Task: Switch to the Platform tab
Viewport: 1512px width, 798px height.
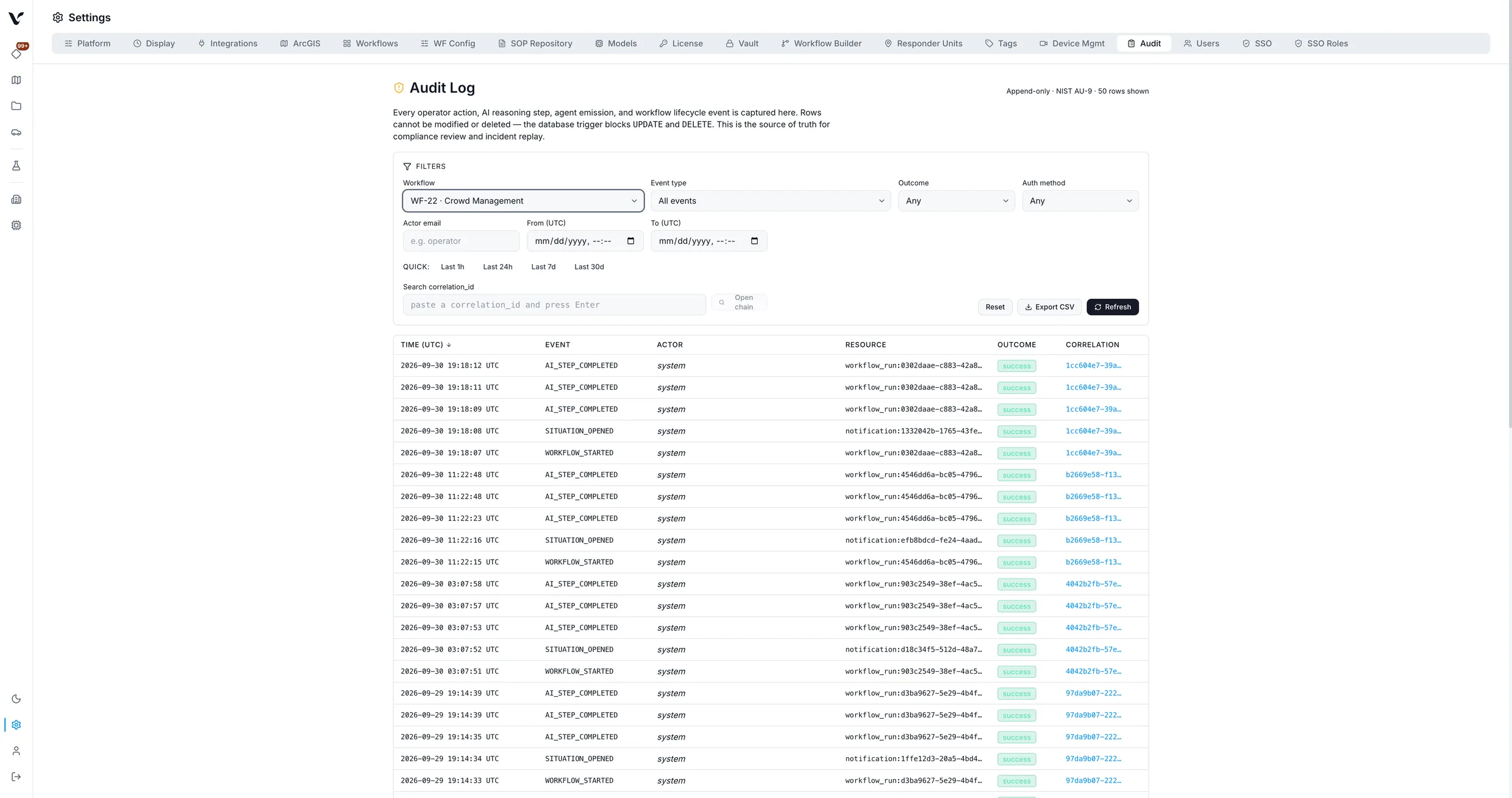Action: (87, 43)
